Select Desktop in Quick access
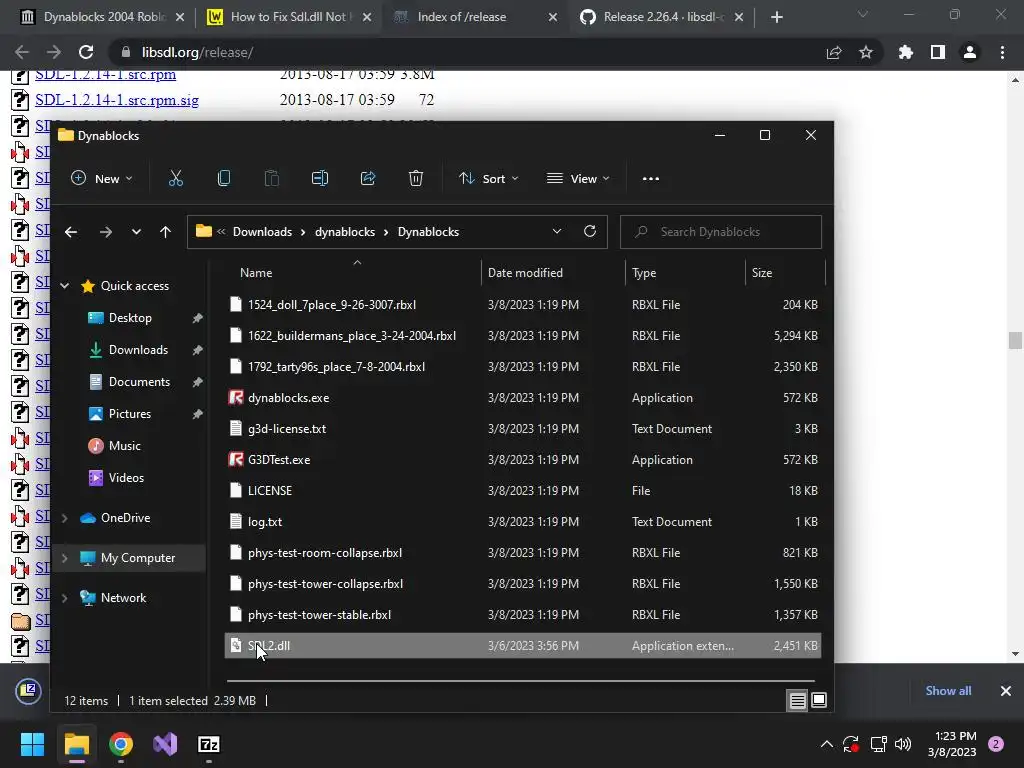Screen dimensions: 1024x768 (130, 318)
